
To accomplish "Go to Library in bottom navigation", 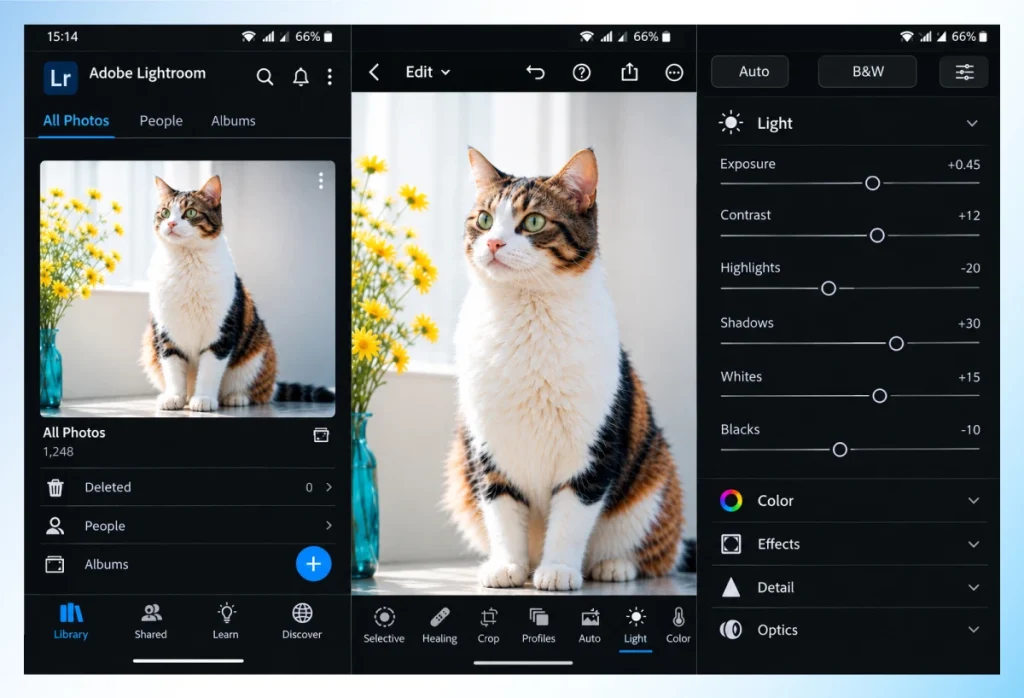I will (71, 621).
